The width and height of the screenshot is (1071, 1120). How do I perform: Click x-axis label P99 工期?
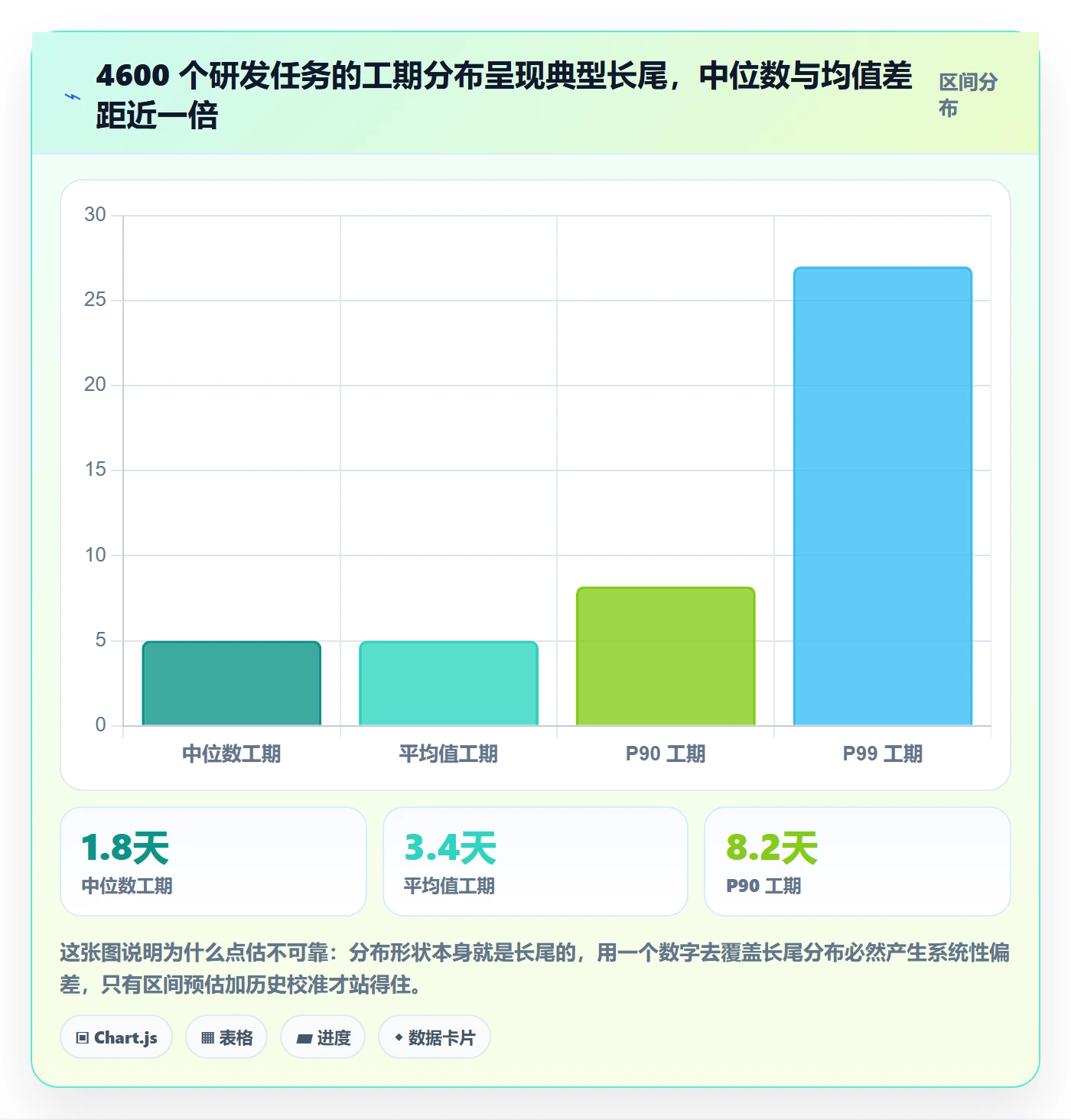[883, 754]
